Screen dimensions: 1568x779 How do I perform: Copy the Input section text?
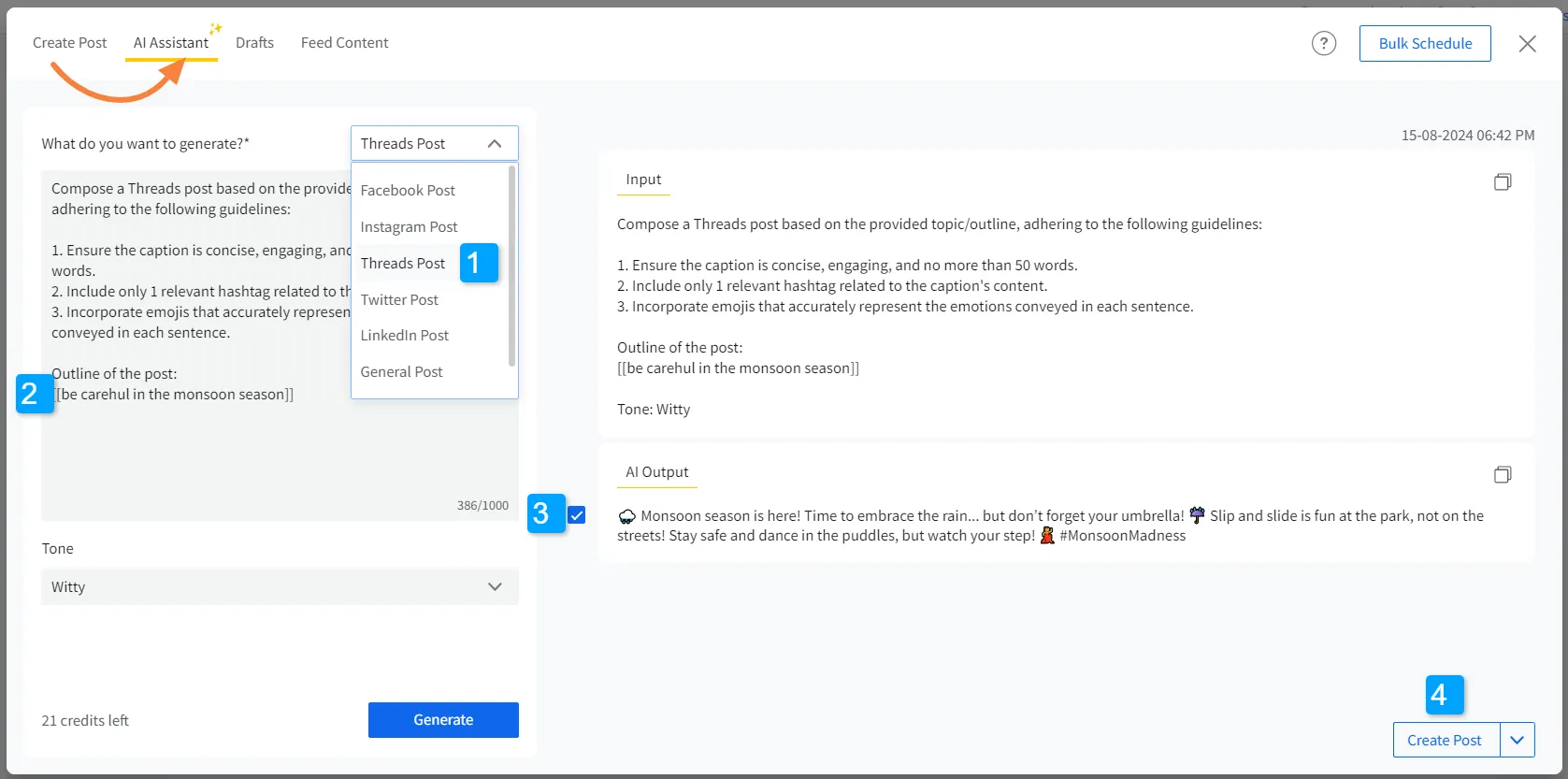tap(1503, 181)
